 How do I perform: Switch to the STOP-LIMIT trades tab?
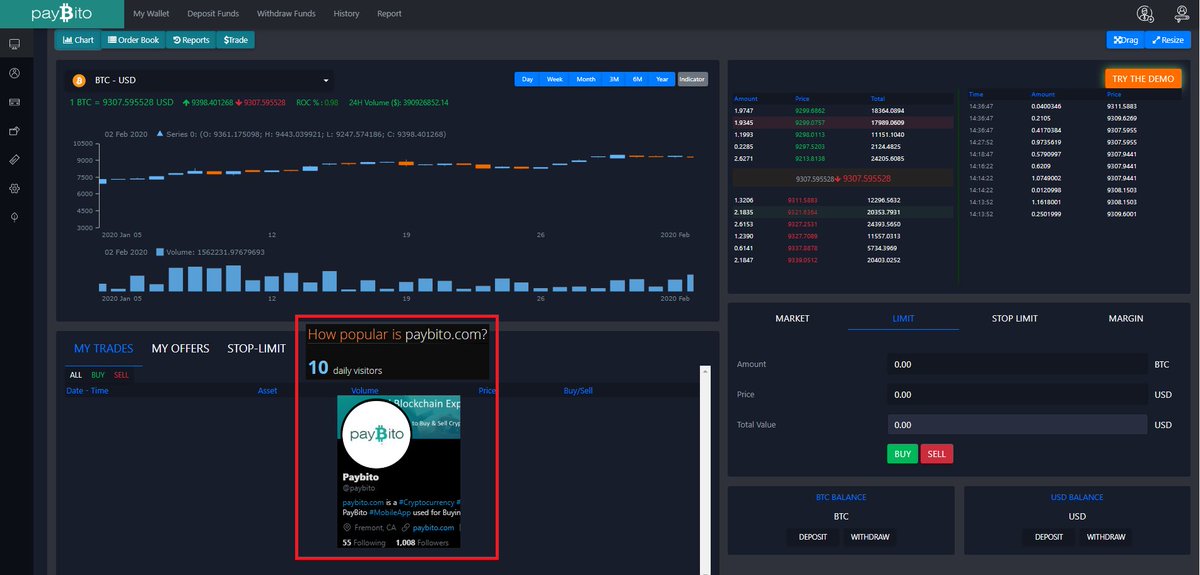[257, 348]
